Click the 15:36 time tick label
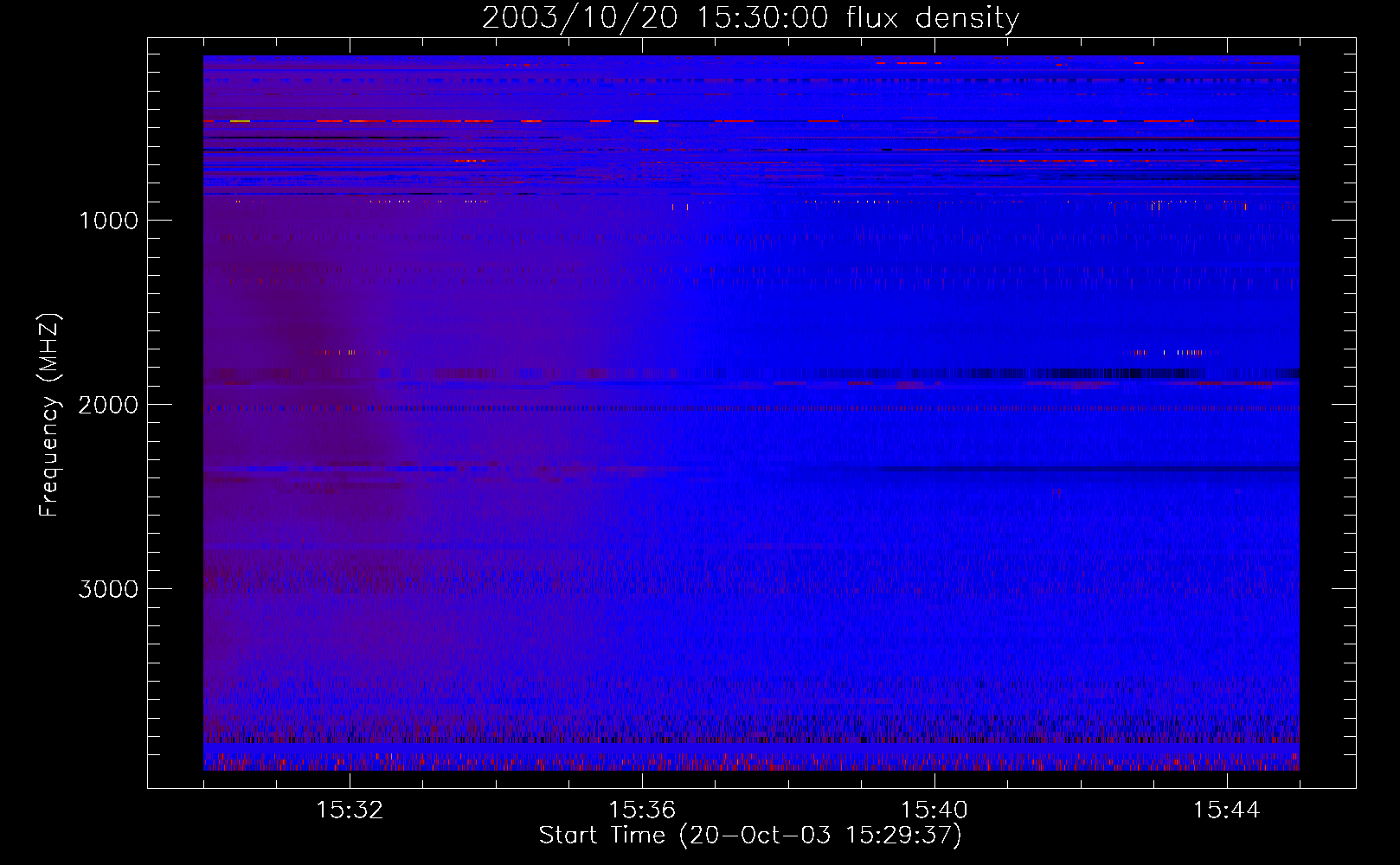Viewport: 1400px width, 865px height. coord(642,811)
